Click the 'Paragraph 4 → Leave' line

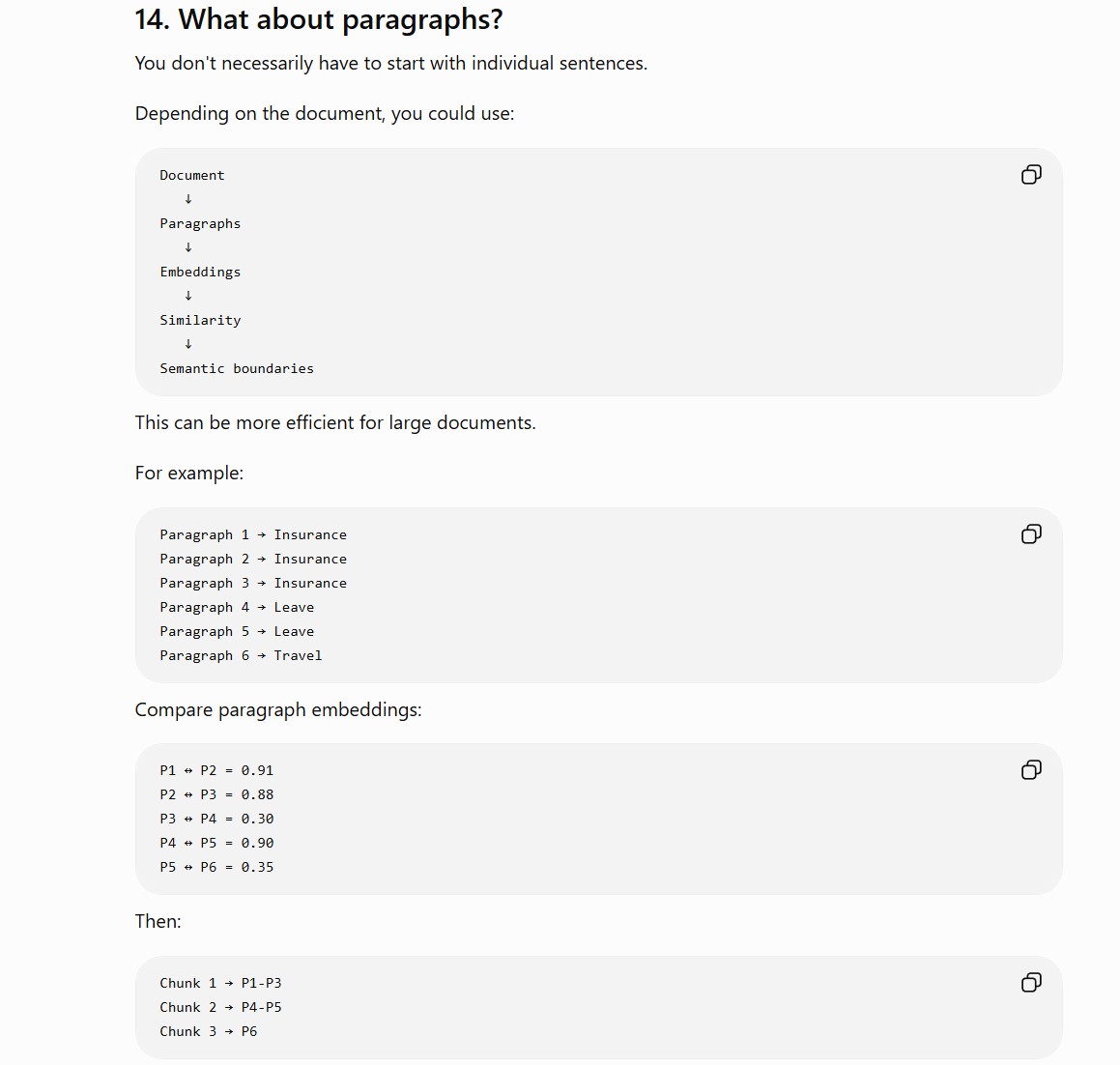click(237, 607)
